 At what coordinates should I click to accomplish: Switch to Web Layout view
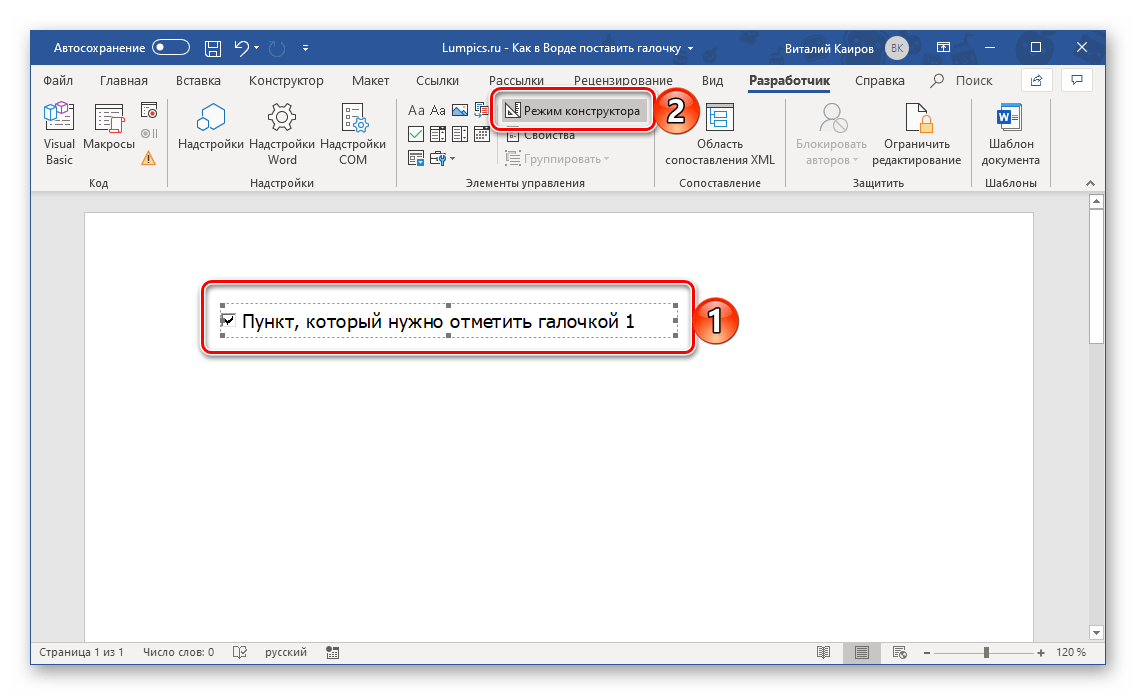(x=899, y=652)
